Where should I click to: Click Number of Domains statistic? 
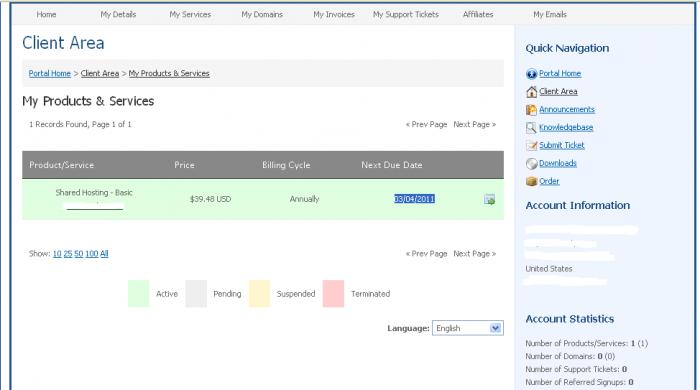coord(570,356)
